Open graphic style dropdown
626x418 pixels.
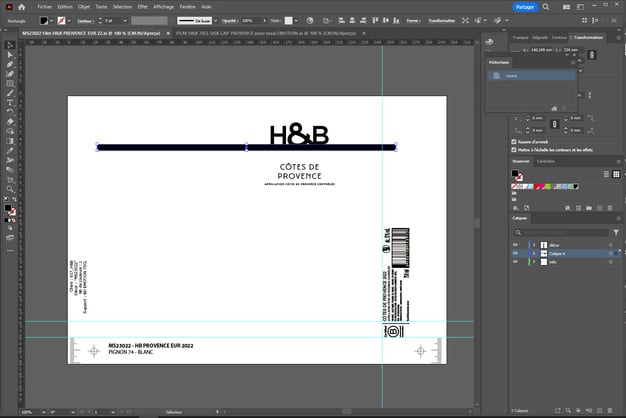coord(296,21)
